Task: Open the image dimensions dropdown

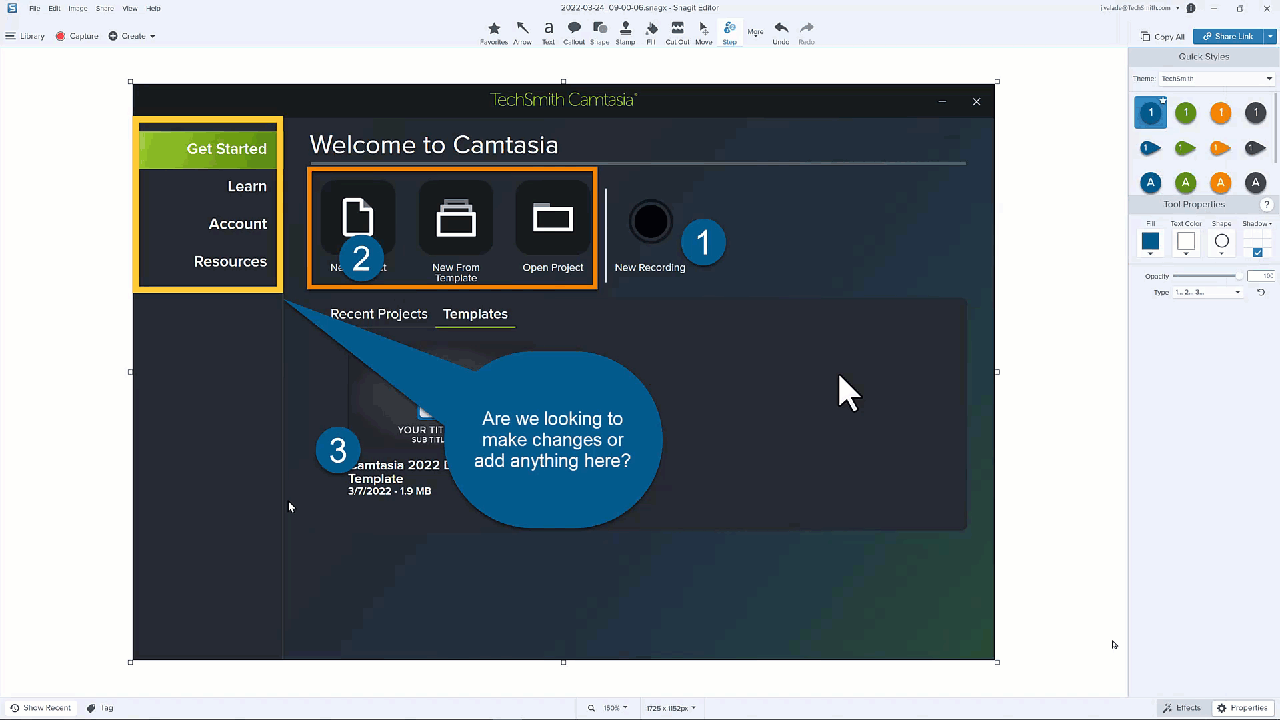Action: (669, 708)
